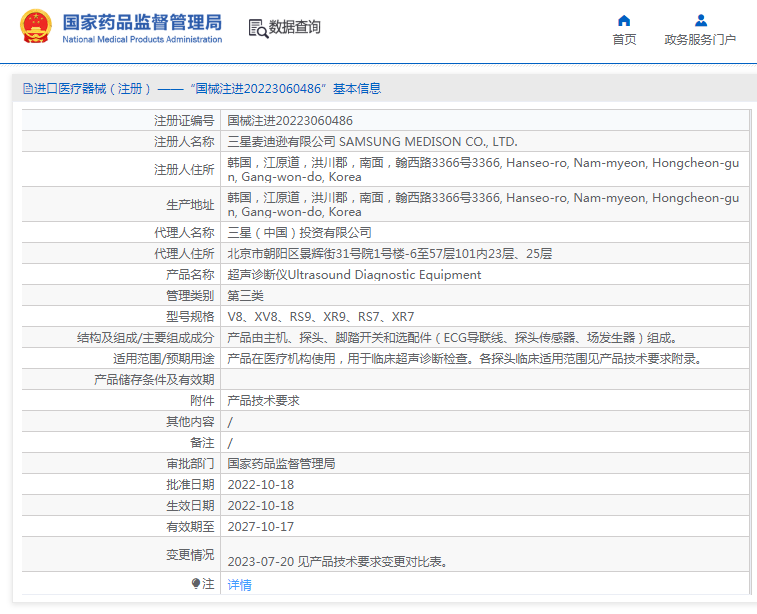
Task: Click the 政务服务门户 user icon
Action: tap(701, 20)
